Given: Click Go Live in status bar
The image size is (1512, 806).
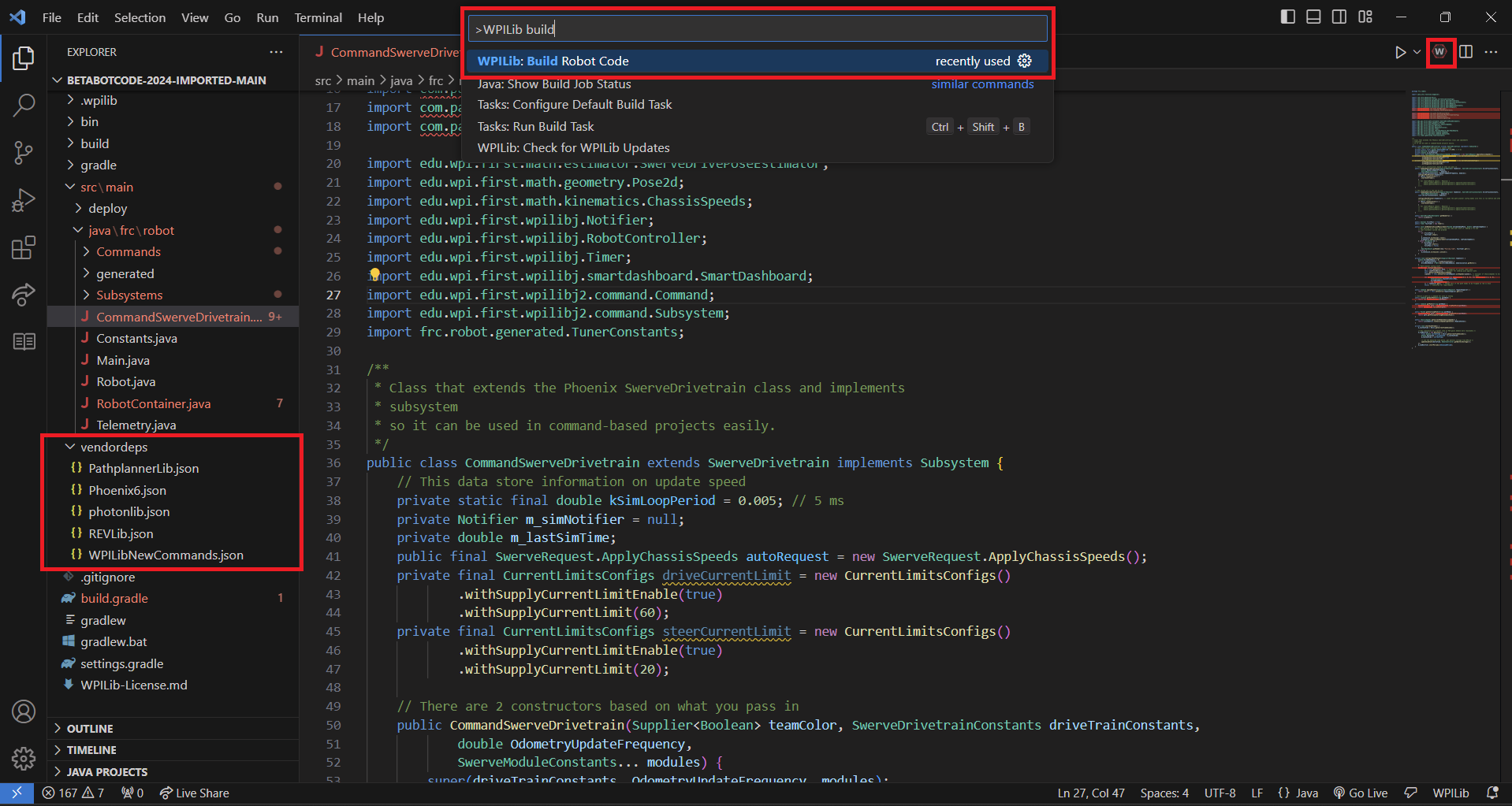Looking at the screenshot, I should point(1361,793).
